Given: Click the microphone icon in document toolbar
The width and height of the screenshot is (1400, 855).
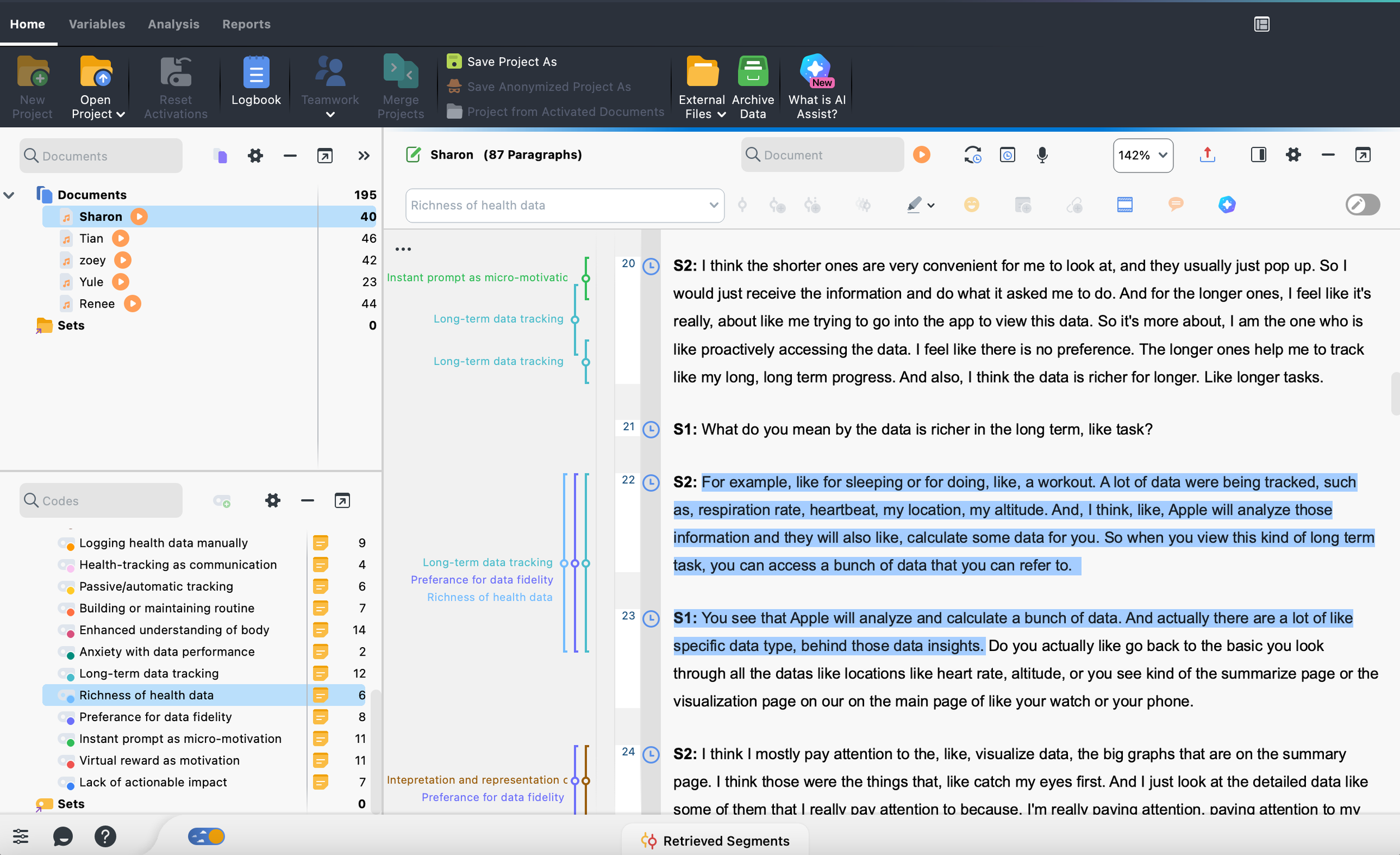Looking at the screenshot, I should [x=1042, y=155].
